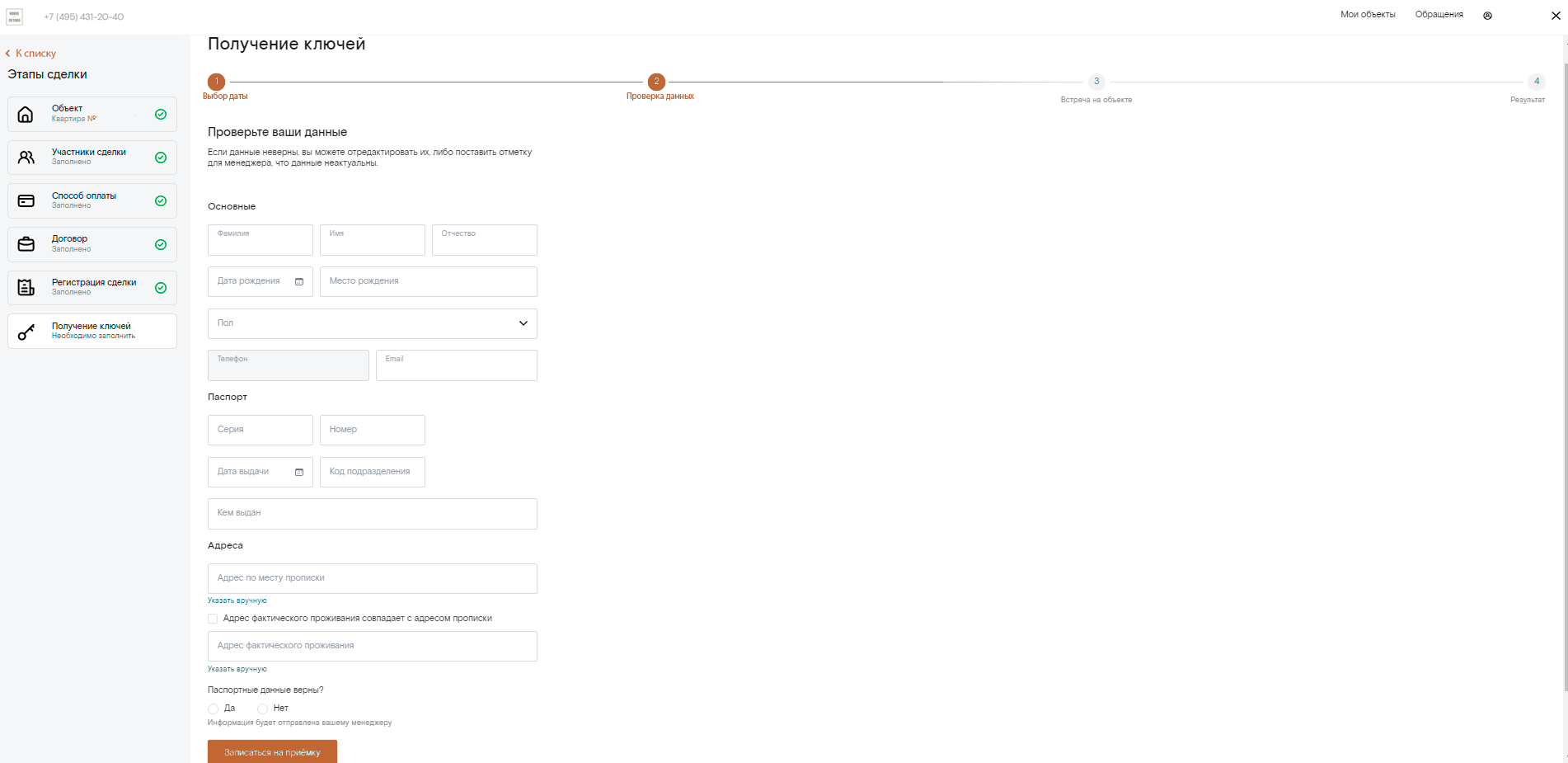
Task: Click the clipboard icon for Регистрация сделки
Action: pyautogui.click(x=26, y=288)
